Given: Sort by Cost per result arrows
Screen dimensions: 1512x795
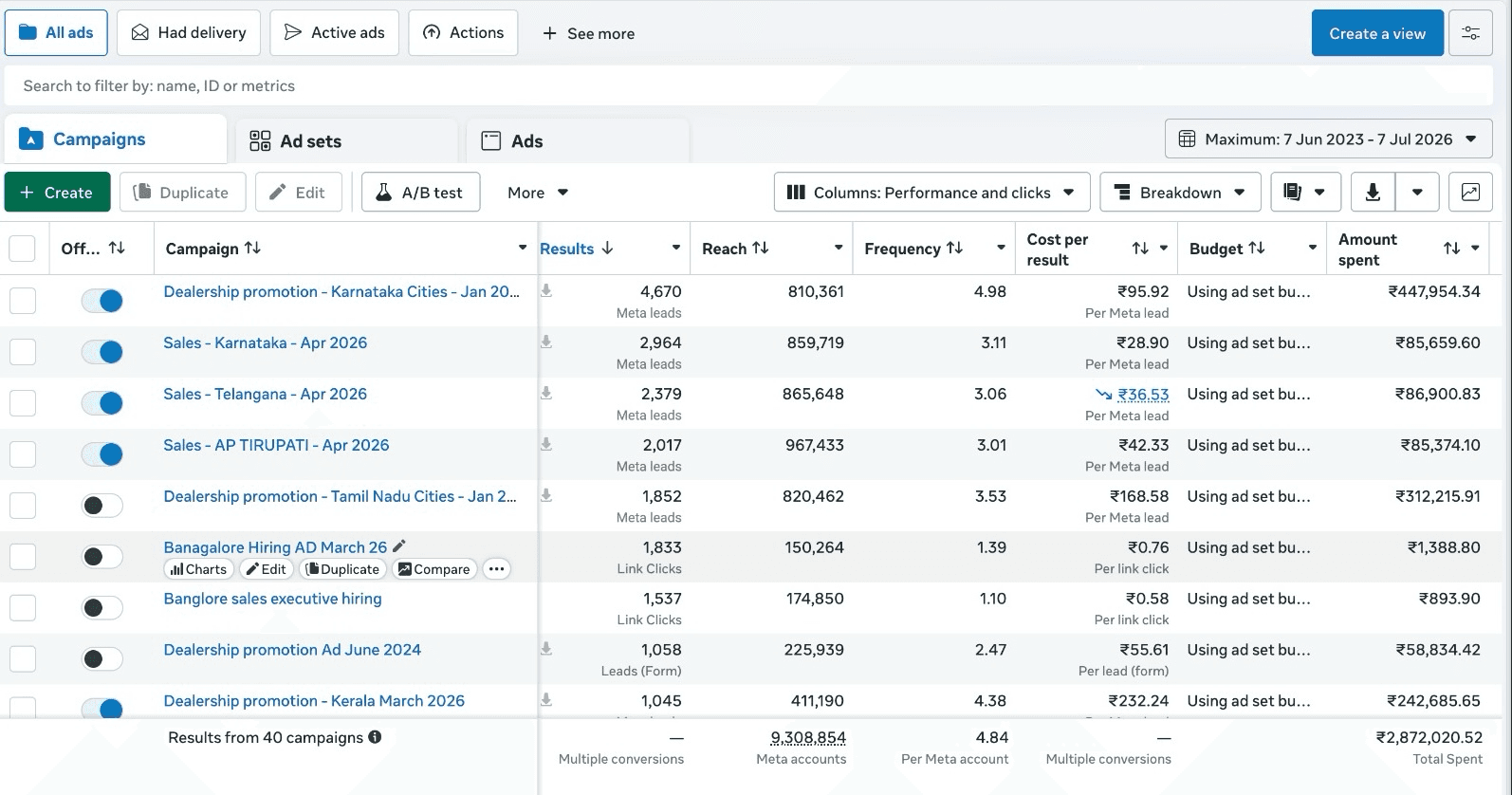Looking at the screenshot, I should tap(1140, 249).
